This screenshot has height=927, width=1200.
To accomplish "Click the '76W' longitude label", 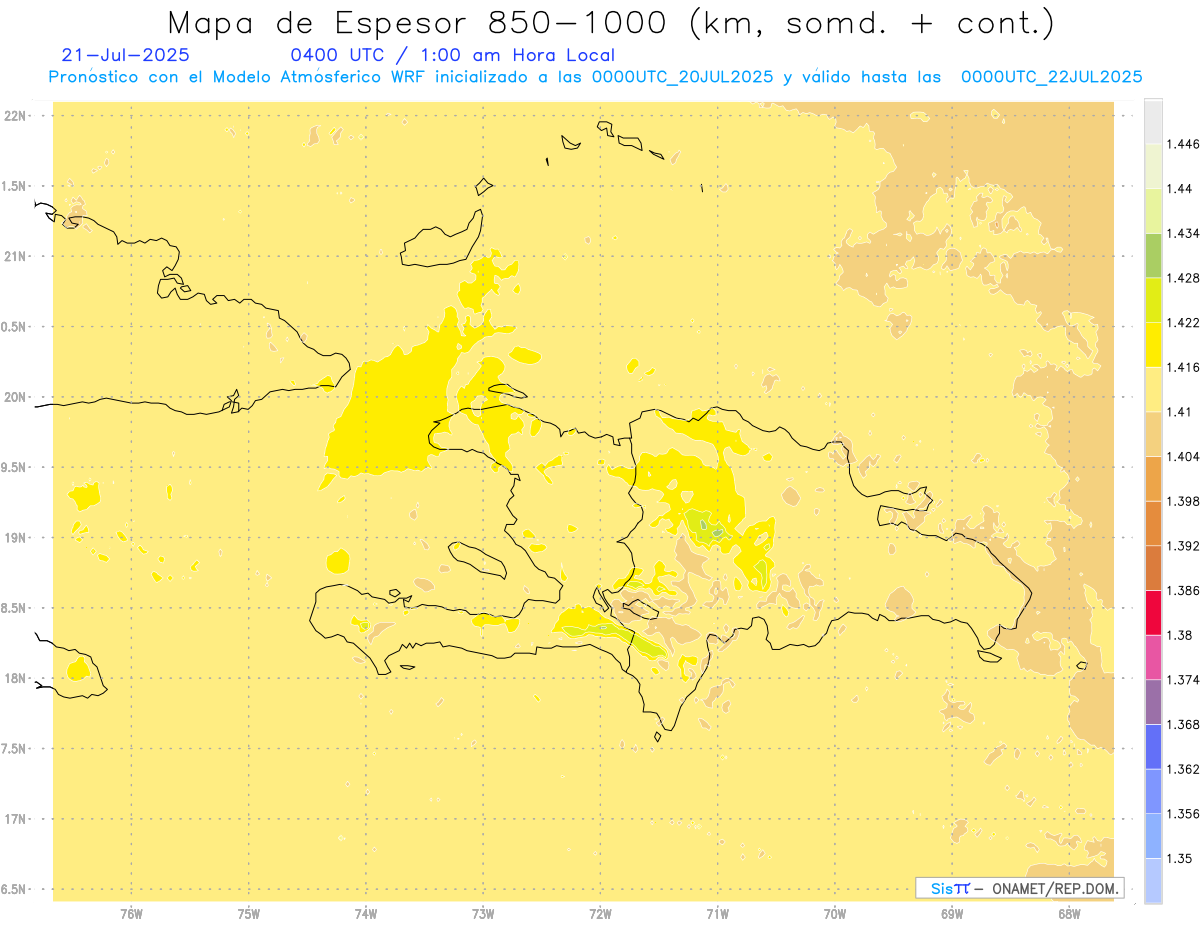I will point(131,914).
